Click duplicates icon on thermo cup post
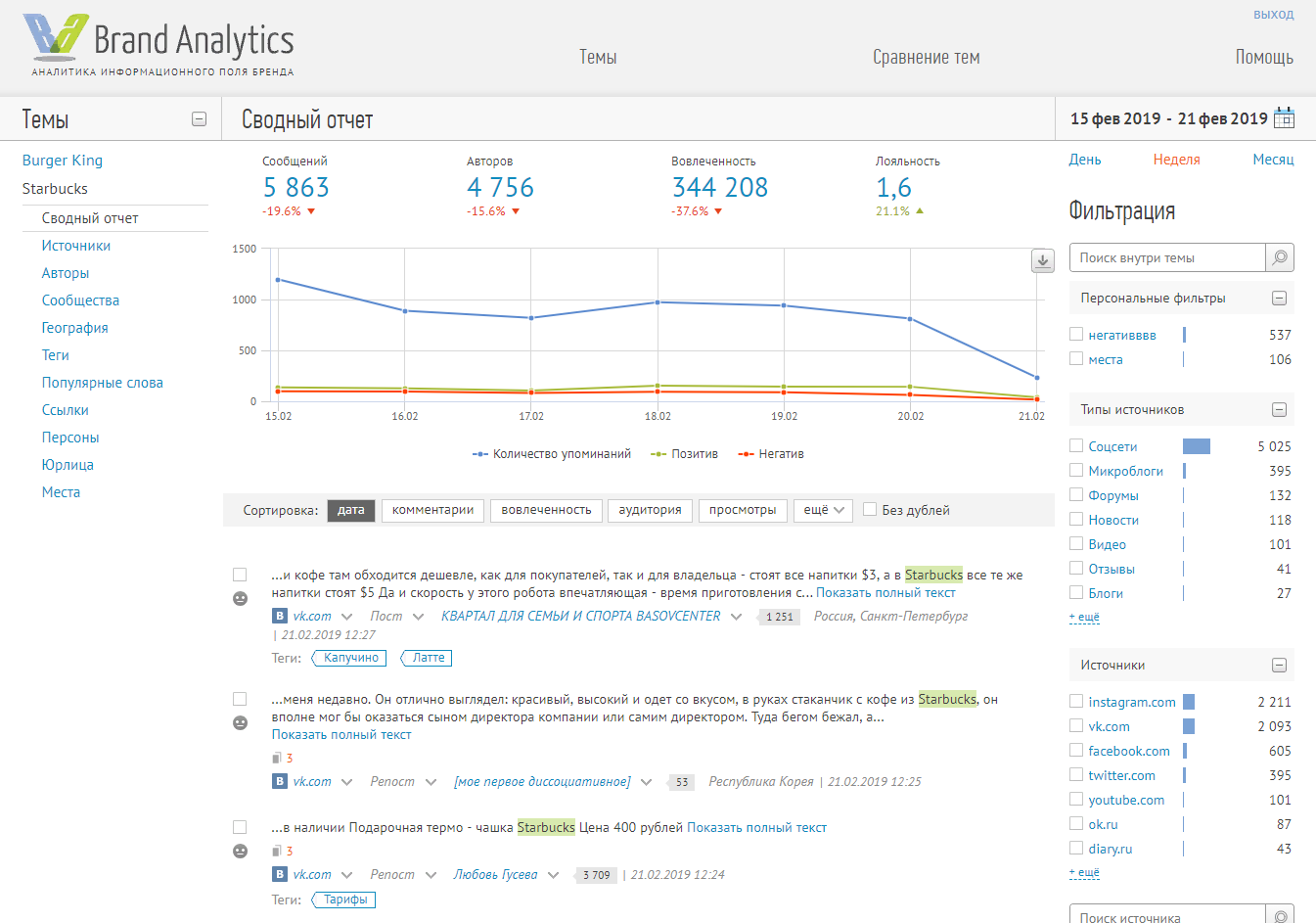1316x923 pixels. 277,851
